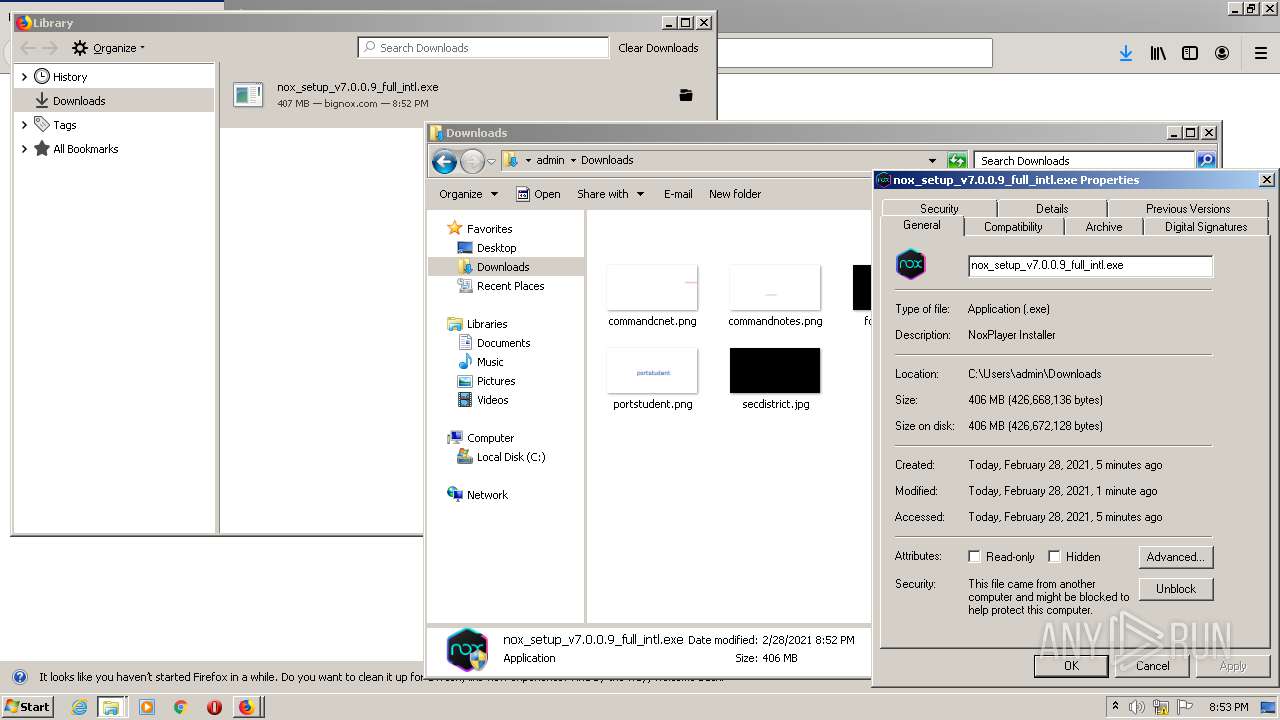The image size is (1280, 720).
Task: Open the Firefox hamburger menu
Action: [1261, 53]
